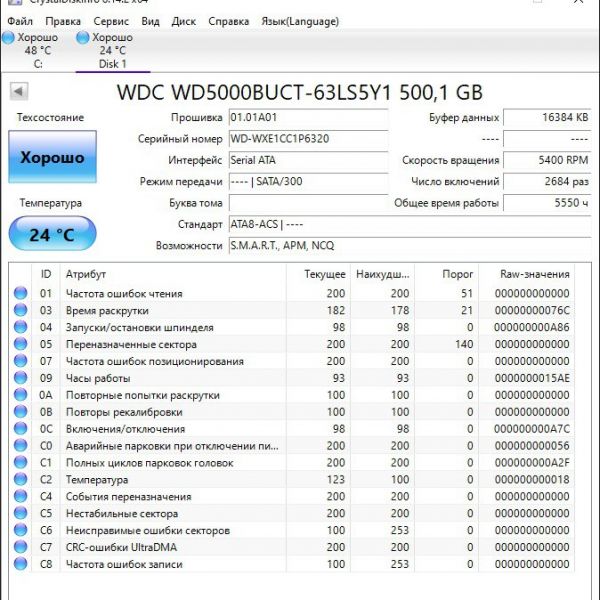Open the Диск menu

point(184,21)
